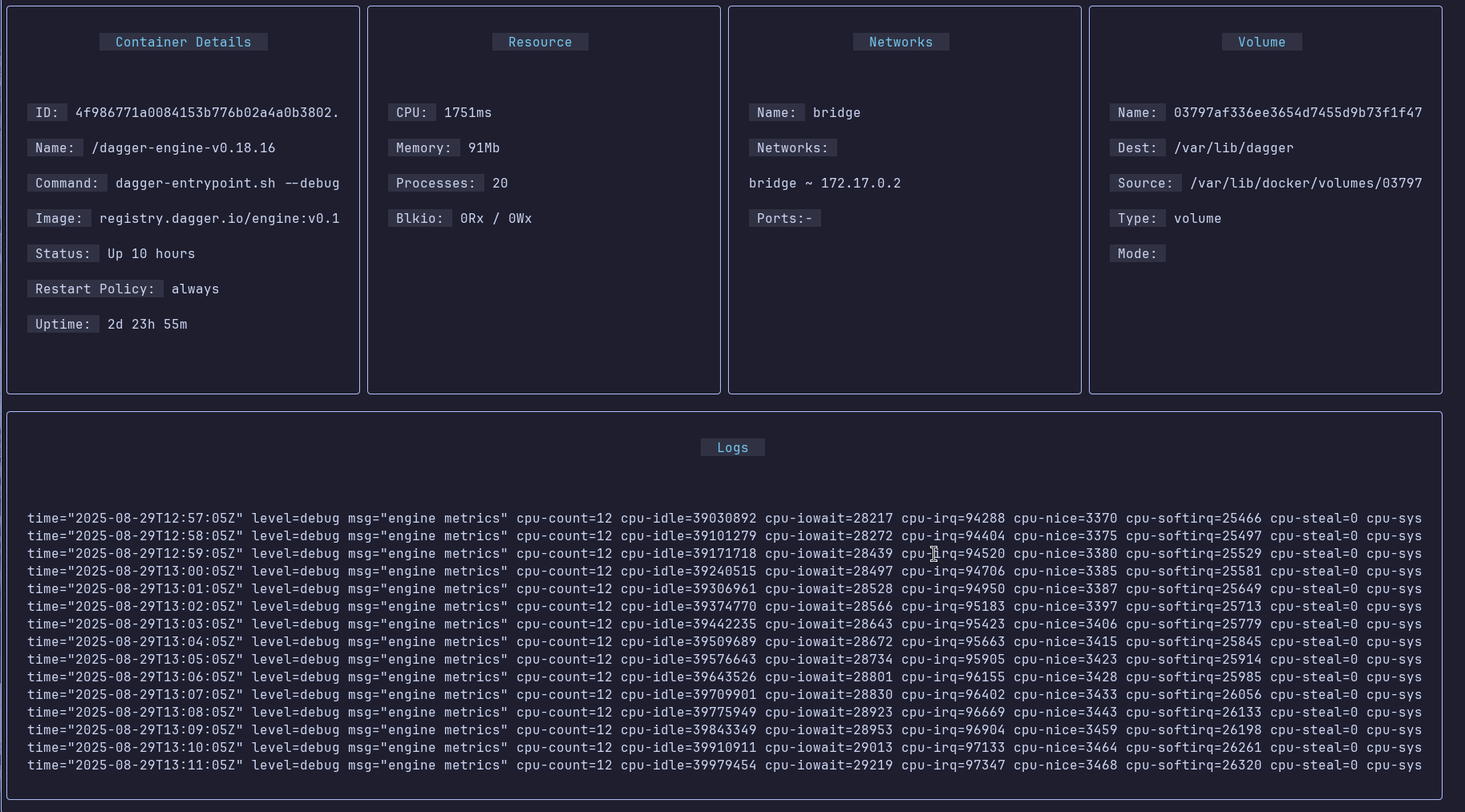Click the /dagger-engine-v0.18.16 container name
This screenshot has height=812, width=1465.
[183, 147]
